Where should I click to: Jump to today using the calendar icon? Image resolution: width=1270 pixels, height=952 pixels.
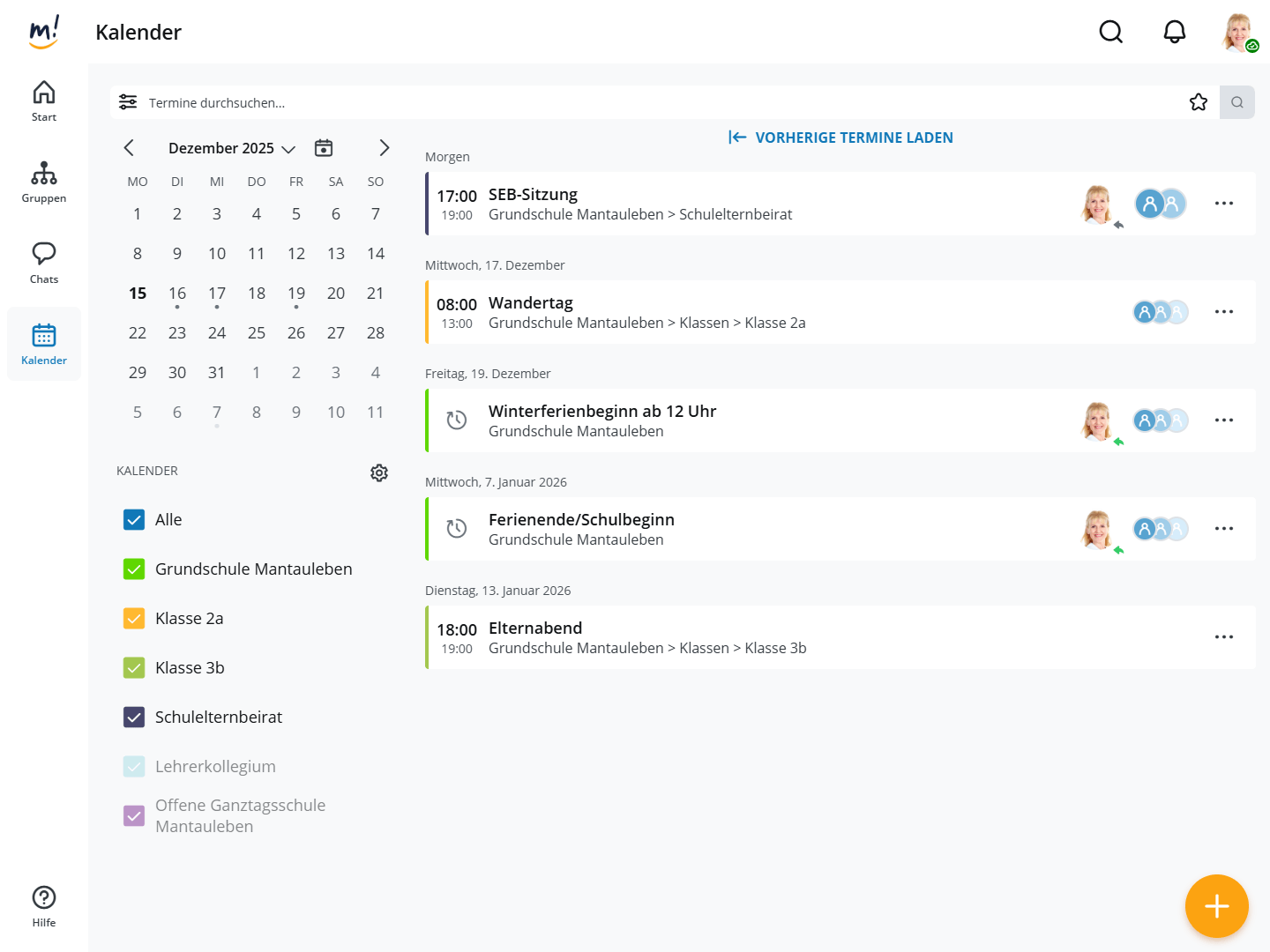pyautogui.click(x=324, y=148)
